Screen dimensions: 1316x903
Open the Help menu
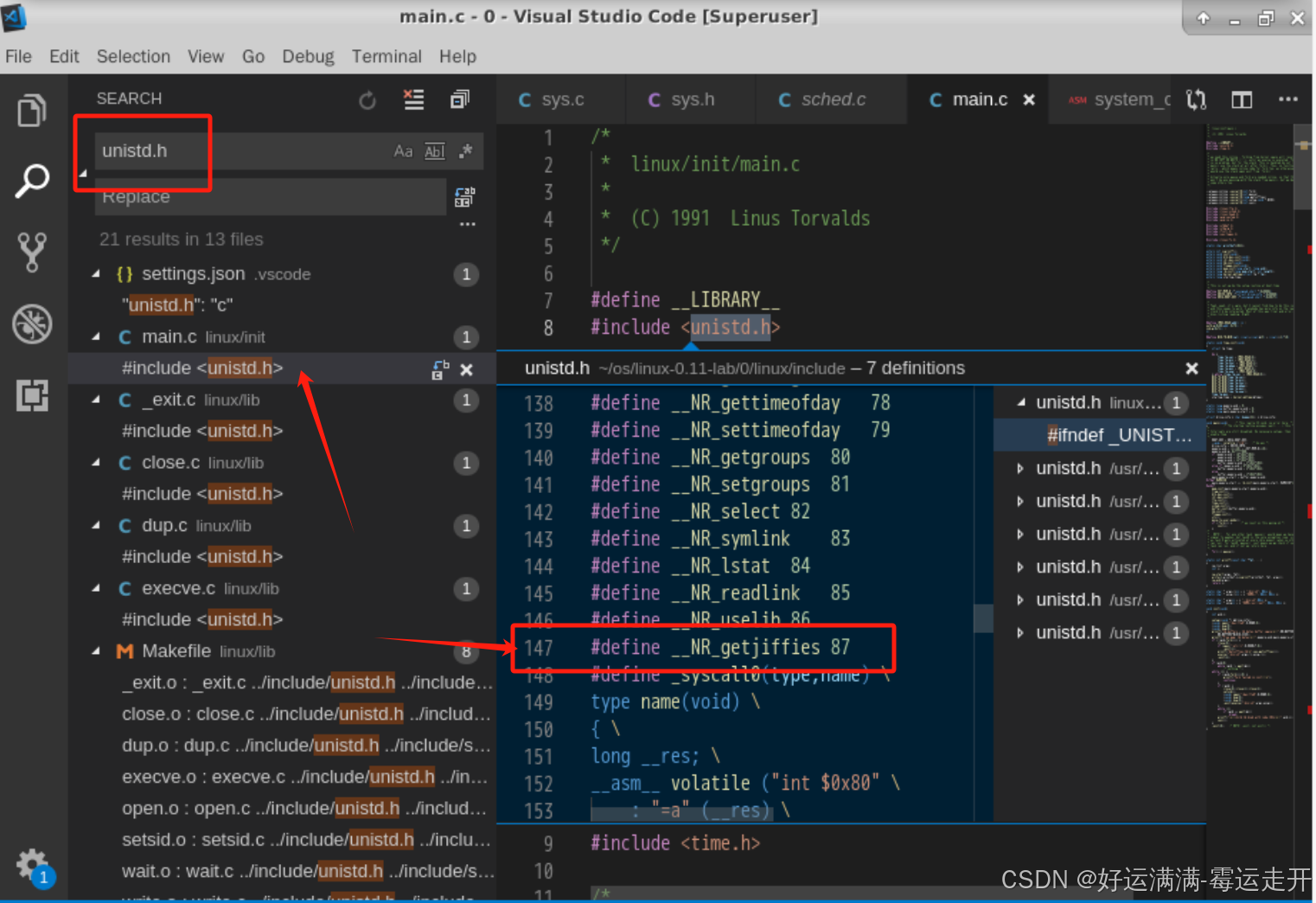[x=457, y=56]
